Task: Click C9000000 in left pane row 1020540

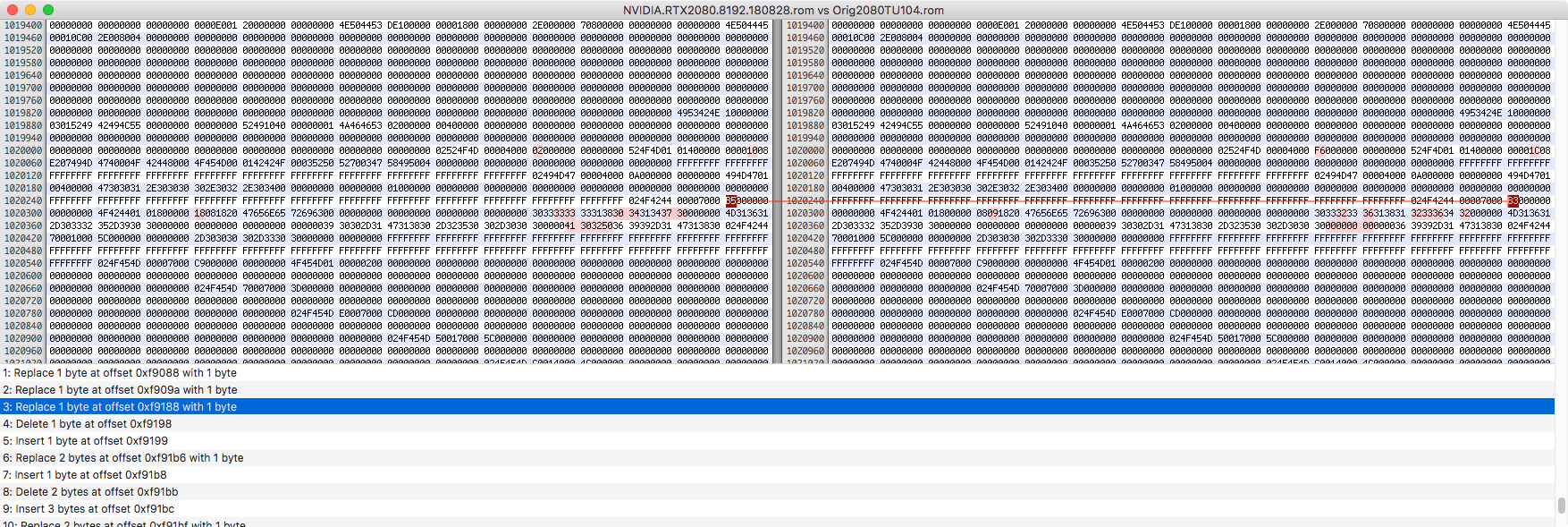Action: point(215,263)
